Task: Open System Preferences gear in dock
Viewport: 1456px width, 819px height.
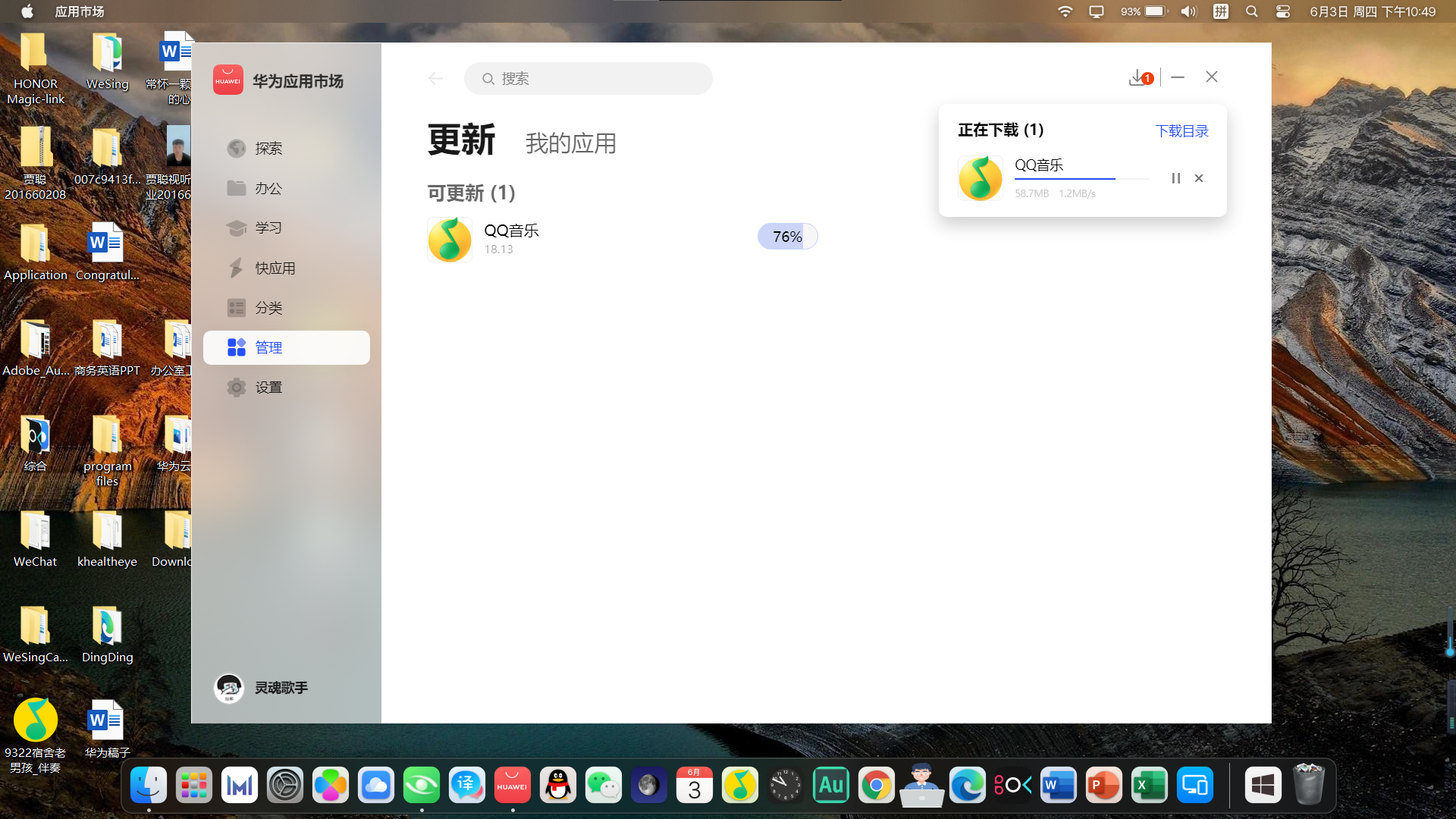Action: 285,785
